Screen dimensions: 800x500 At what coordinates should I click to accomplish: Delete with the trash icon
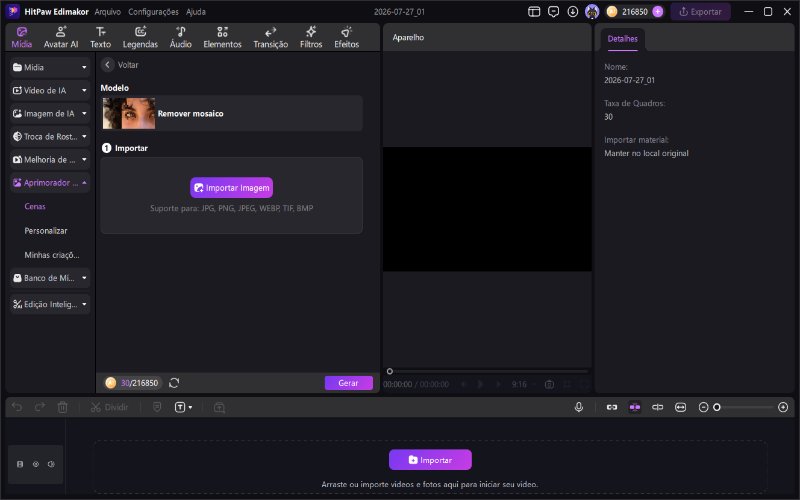[x=62, y=407]
